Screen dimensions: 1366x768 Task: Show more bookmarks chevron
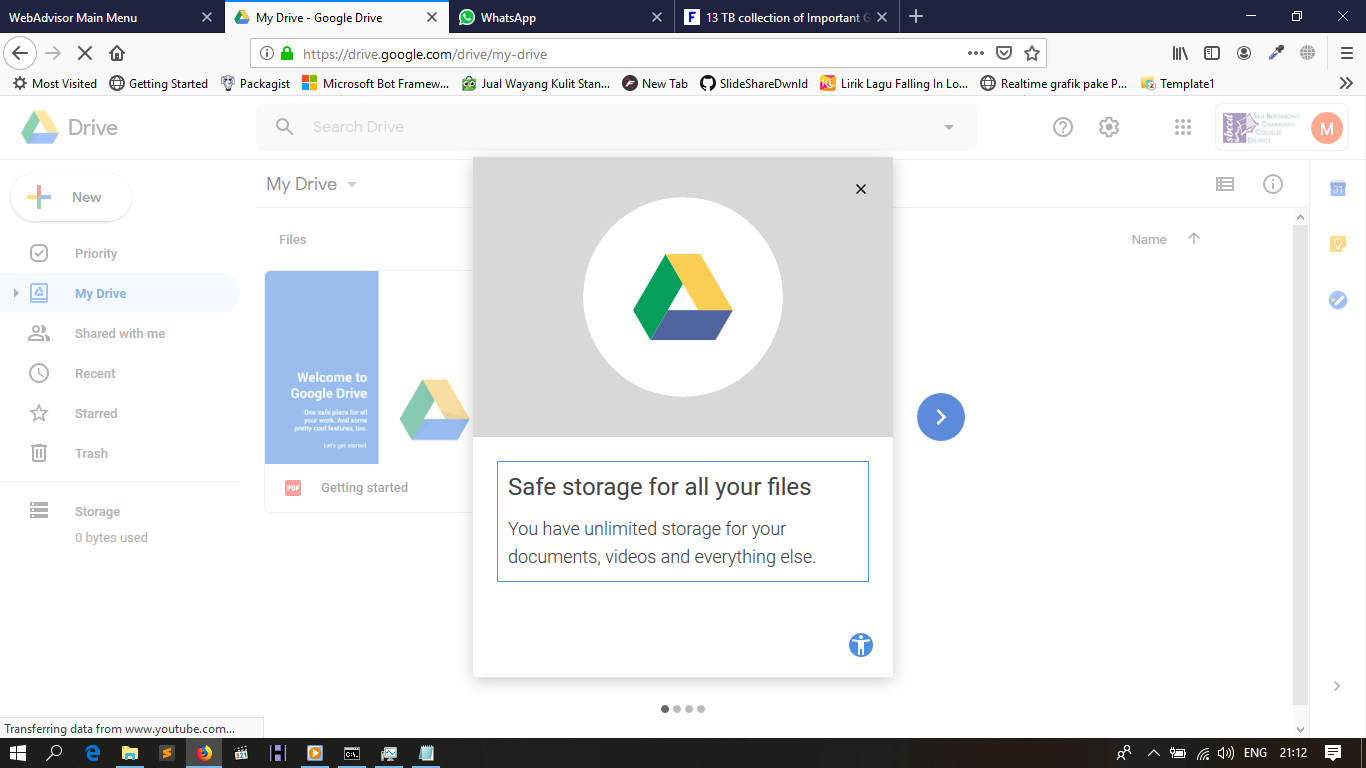point(1346,84)
